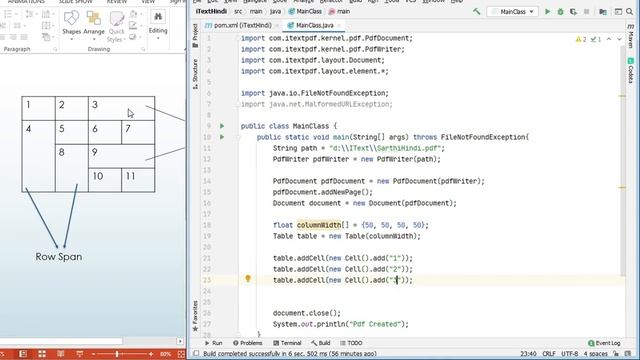This screenshot has width=640, height=360.
Task: Open the Maven tool window tab
Action: coord(631,36)
